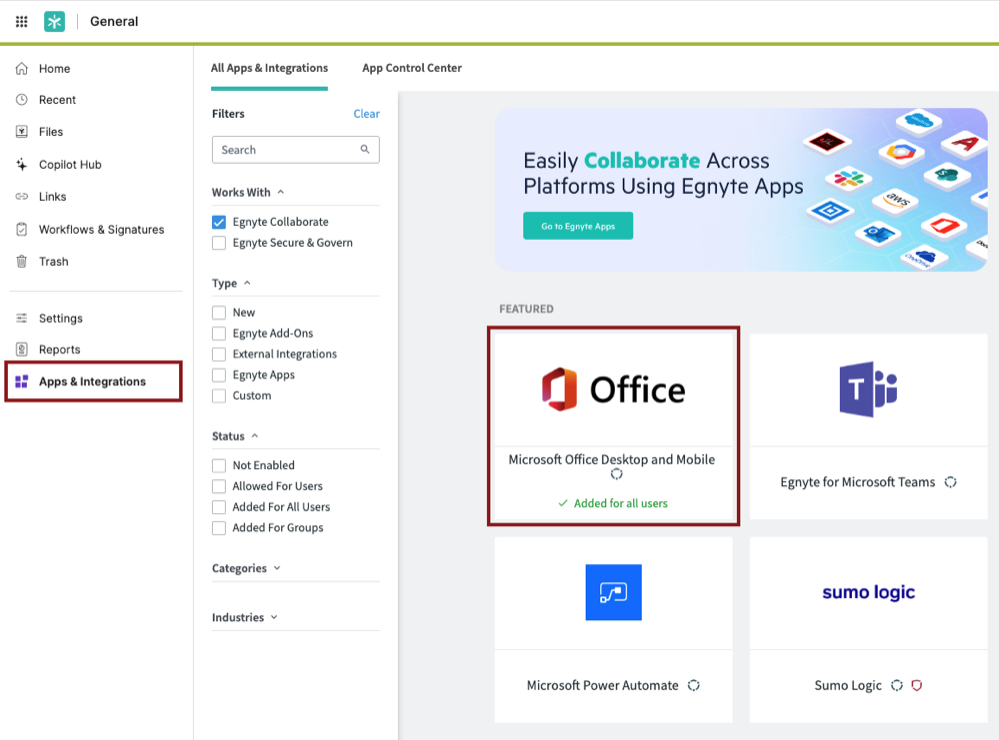Click the Copilot Hub sparkle icon
This screenshot has height=740, width=999.
point(22,164)
